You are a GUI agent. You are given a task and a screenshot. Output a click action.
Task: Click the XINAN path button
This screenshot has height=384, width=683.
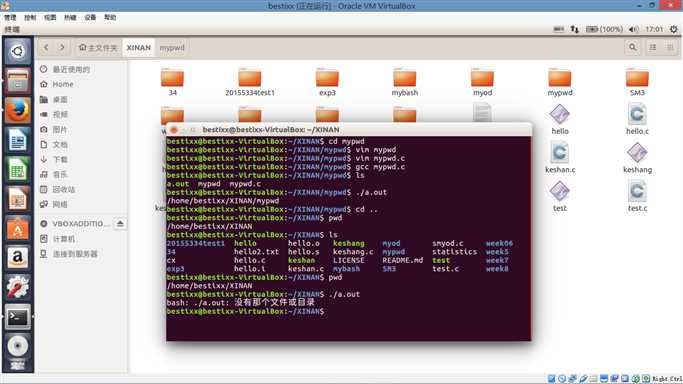(x=139, y=47)
